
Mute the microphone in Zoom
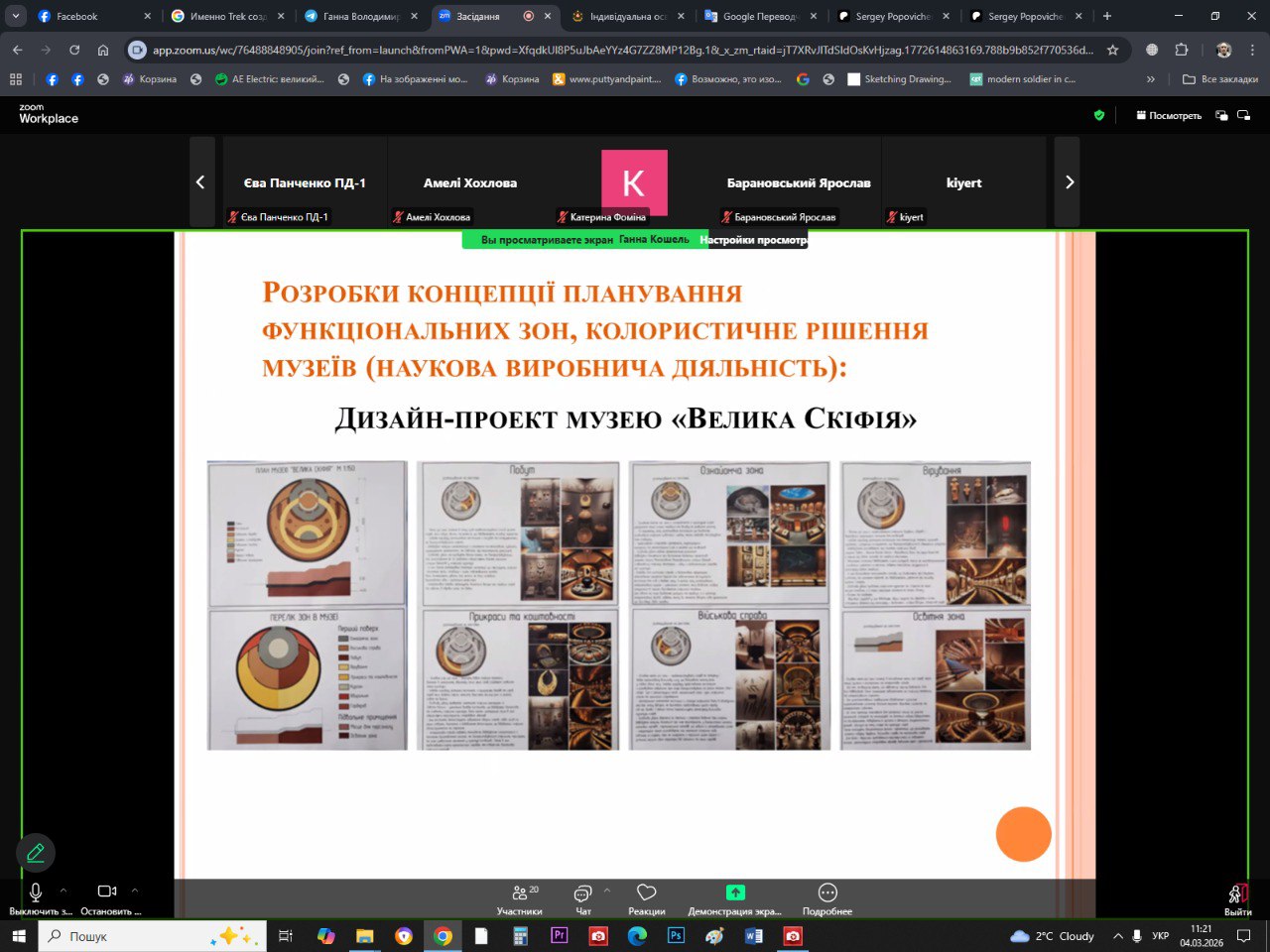(x=36, y=892)
